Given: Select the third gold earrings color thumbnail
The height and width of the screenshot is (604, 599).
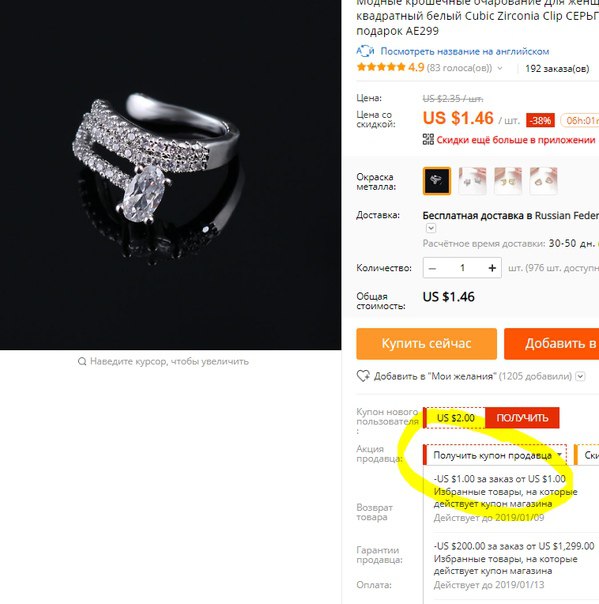Looking at the screenshot, I should click(x=508, y=181).
